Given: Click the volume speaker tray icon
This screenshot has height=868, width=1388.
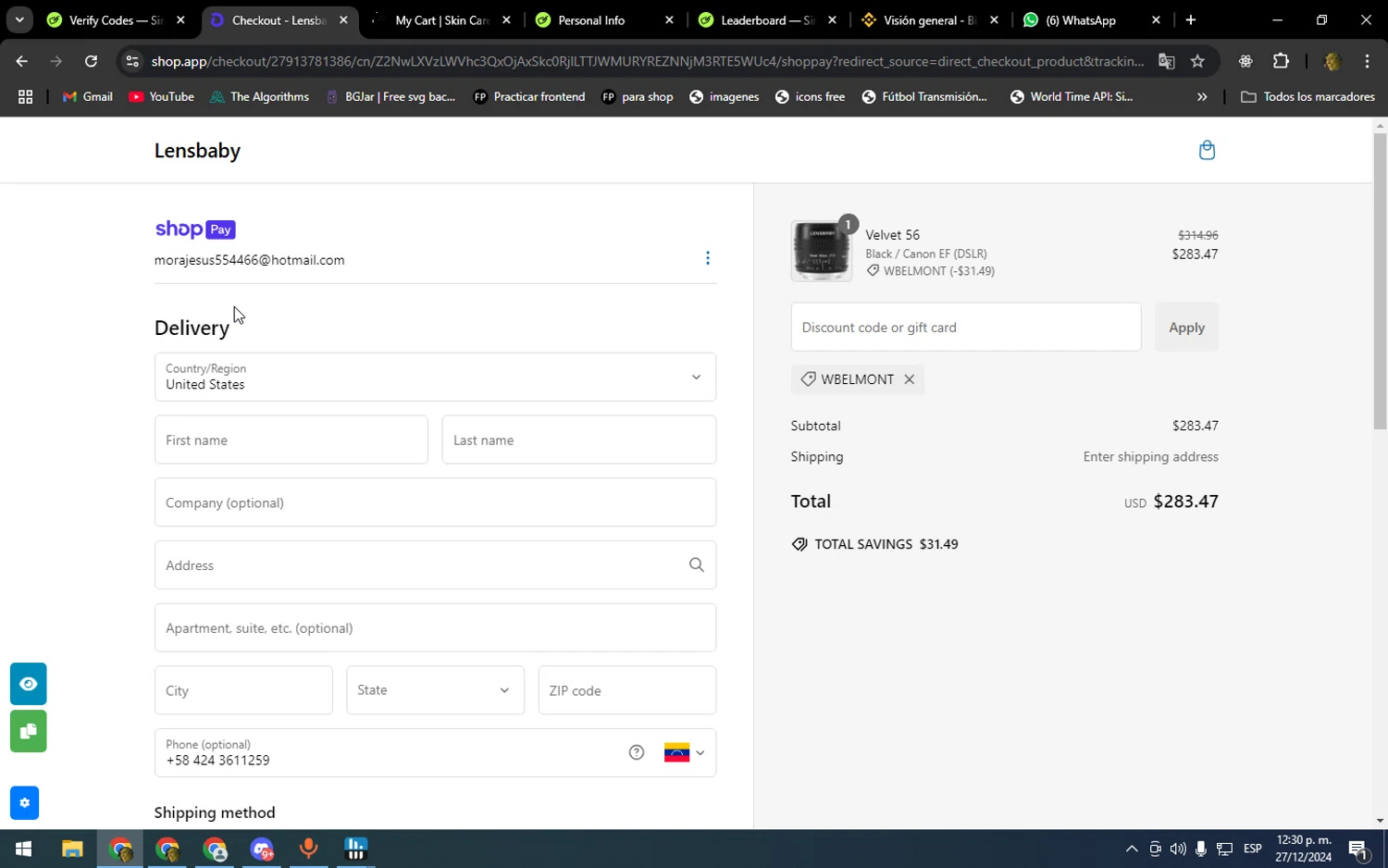Looking at the screenshot, I should click(1178, 849).
